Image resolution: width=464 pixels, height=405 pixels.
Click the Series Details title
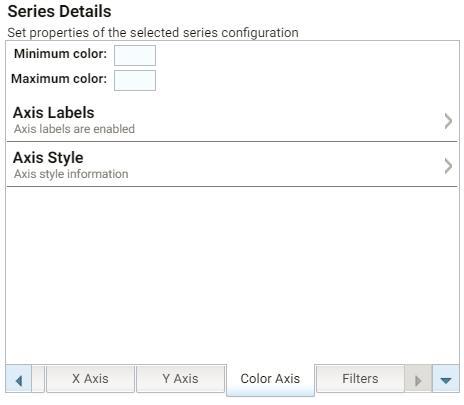(59, 11)
